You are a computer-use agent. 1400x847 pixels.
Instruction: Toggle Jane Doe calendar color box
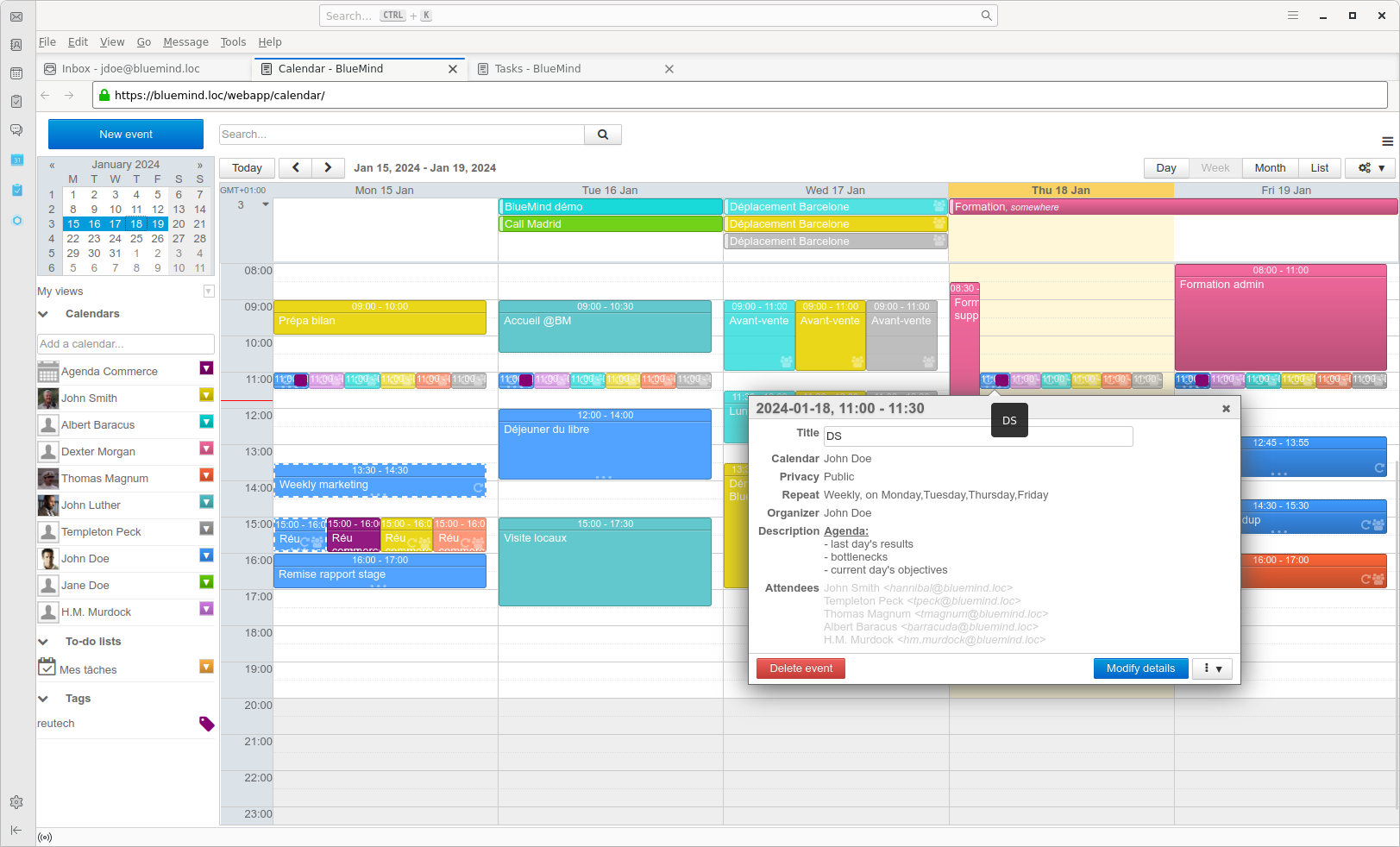point(206,582)
